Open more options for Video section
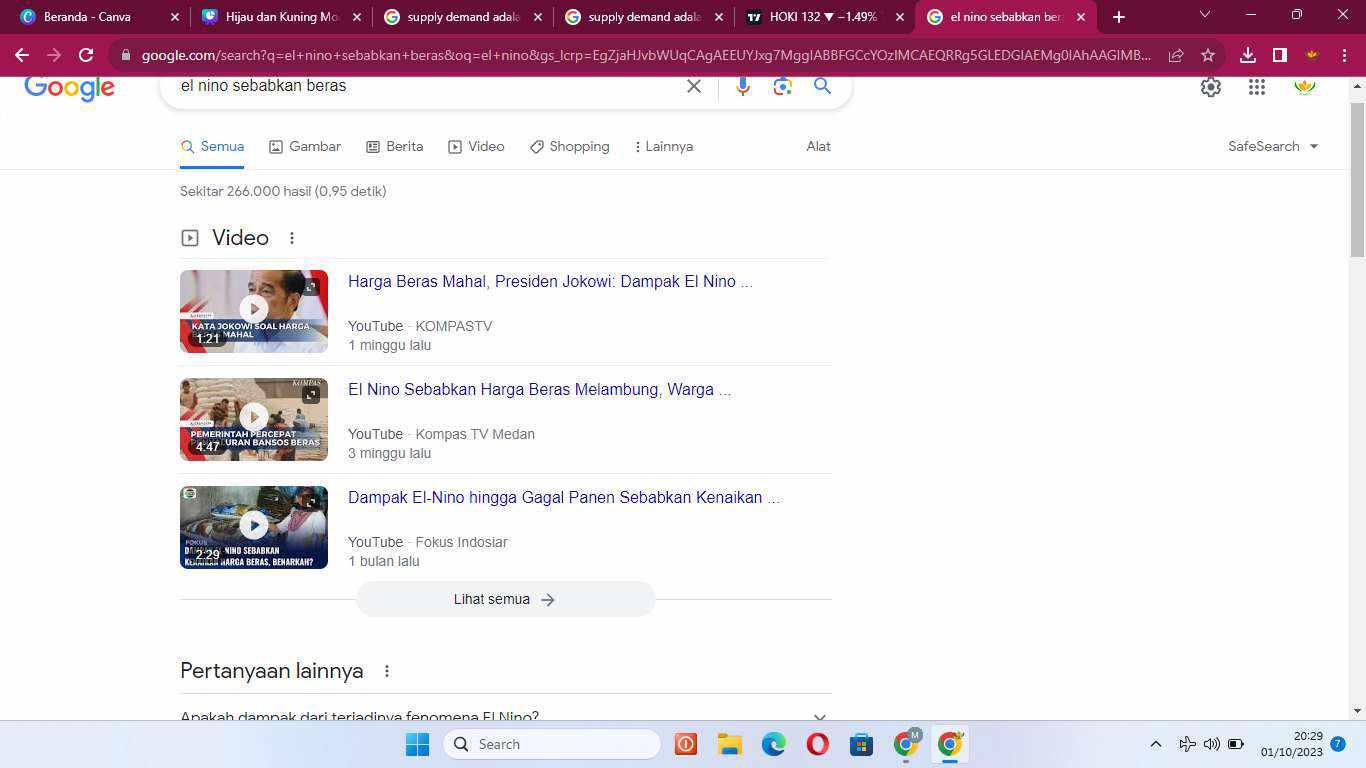Viewport: 1366px width, 768px height. click(292, 238)
